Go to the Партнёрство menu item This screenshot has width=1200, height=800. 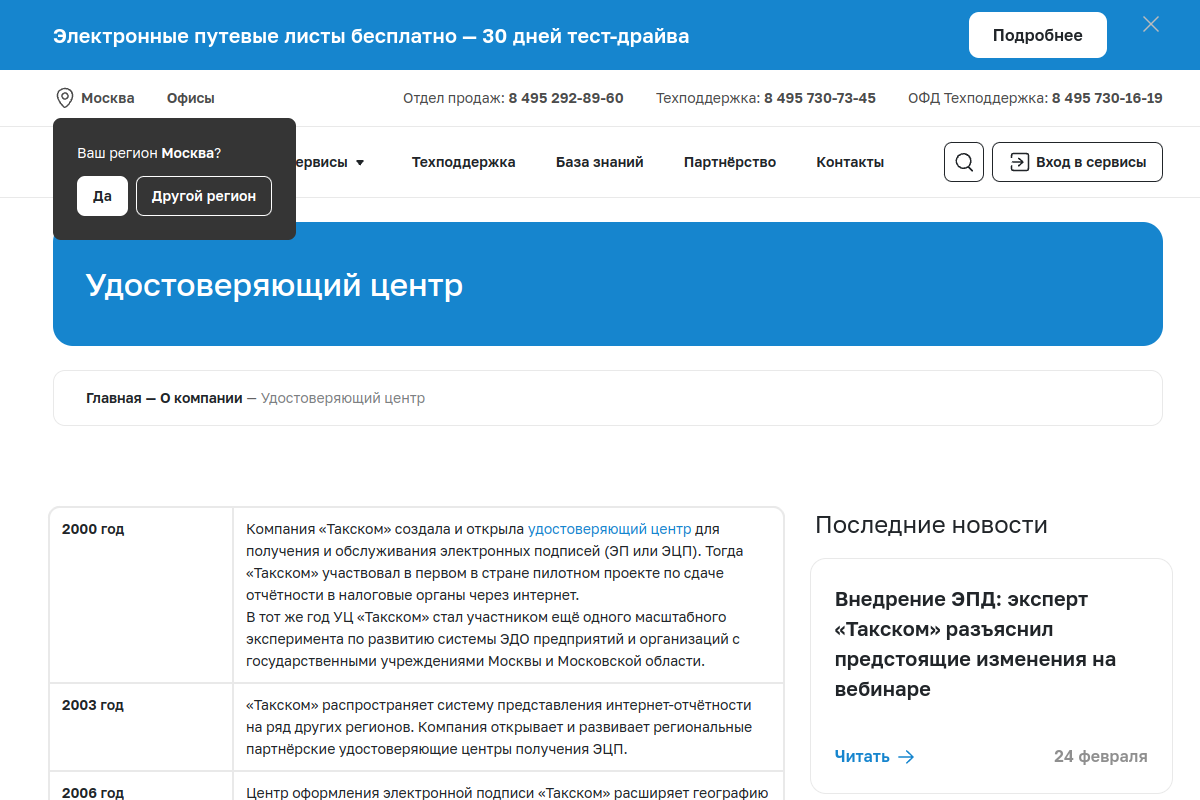pos(730,162)
